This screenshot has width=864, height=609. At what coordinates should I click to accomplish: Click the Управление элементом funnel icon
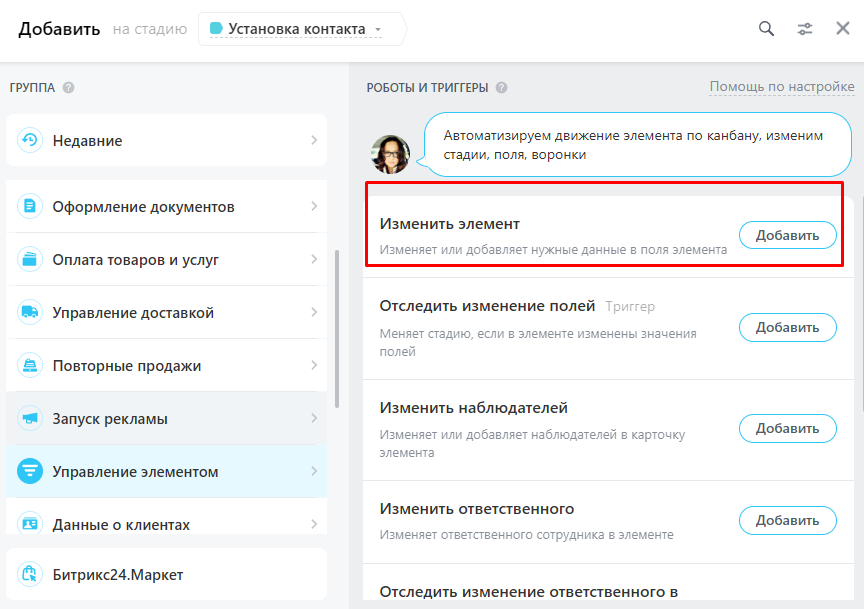click(x=30, y=471)
